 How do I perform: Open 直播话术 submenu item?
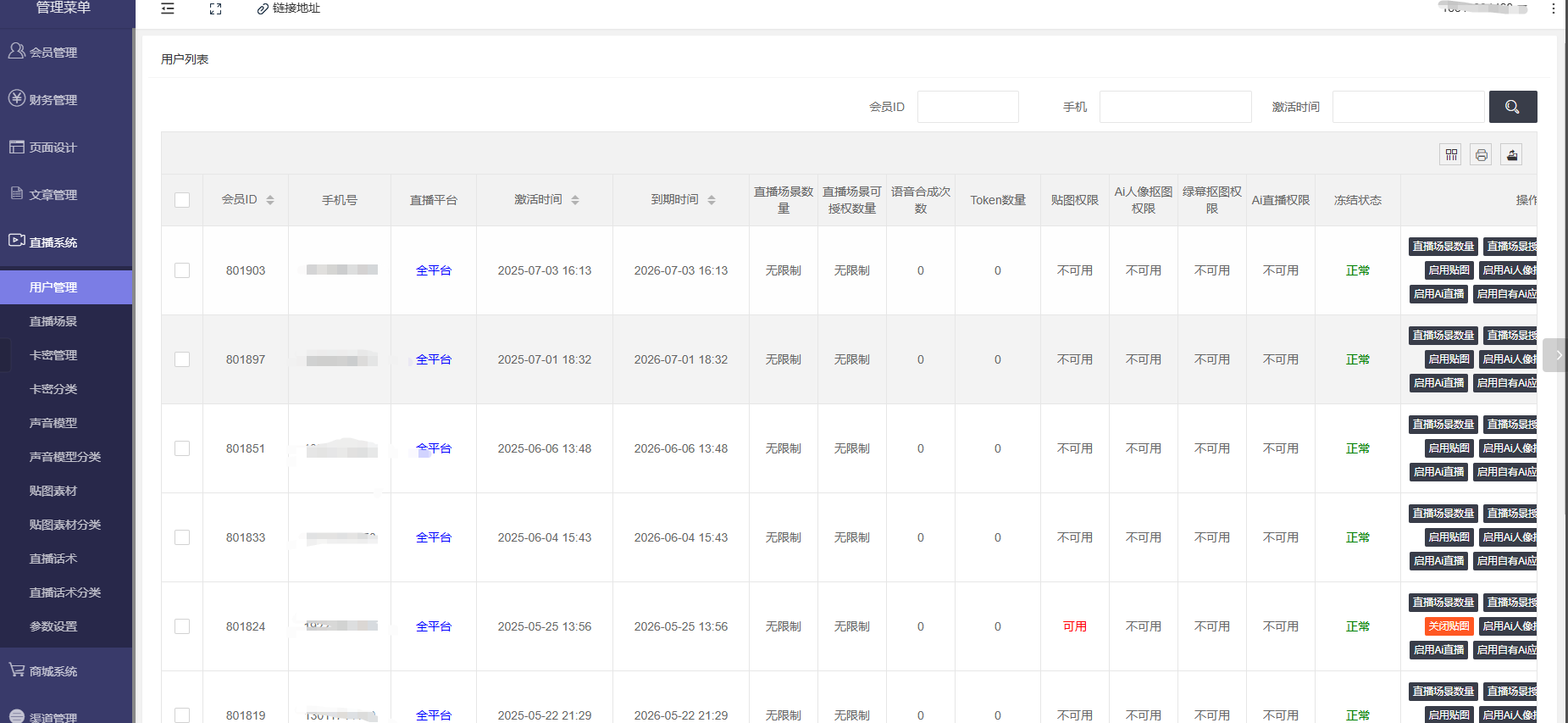coord(66,559)
